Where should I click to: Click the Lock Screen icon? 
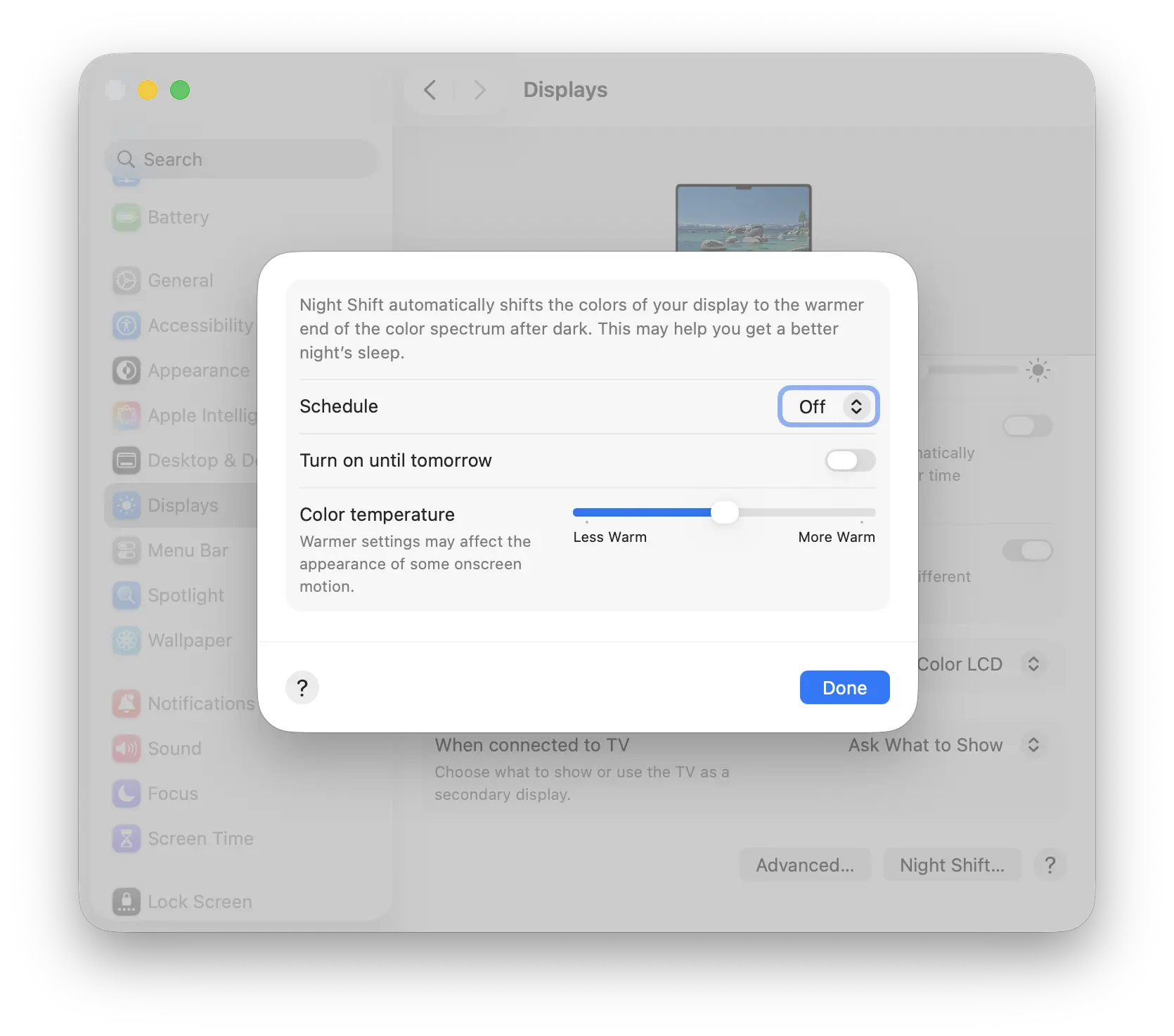pyautogui.click(x=127, y=902)
